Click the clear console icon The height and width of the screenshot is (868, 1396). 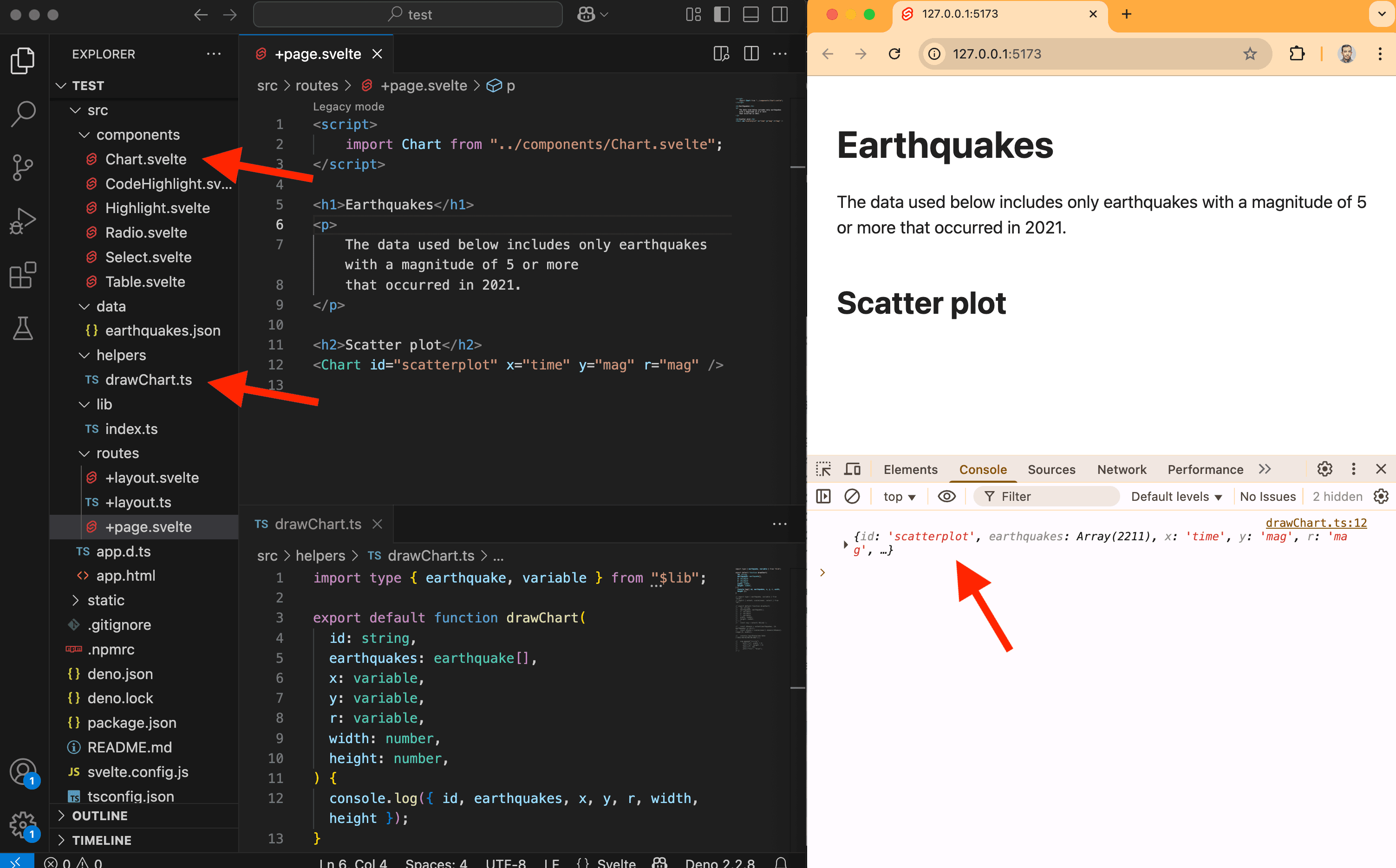click(852, 497)
